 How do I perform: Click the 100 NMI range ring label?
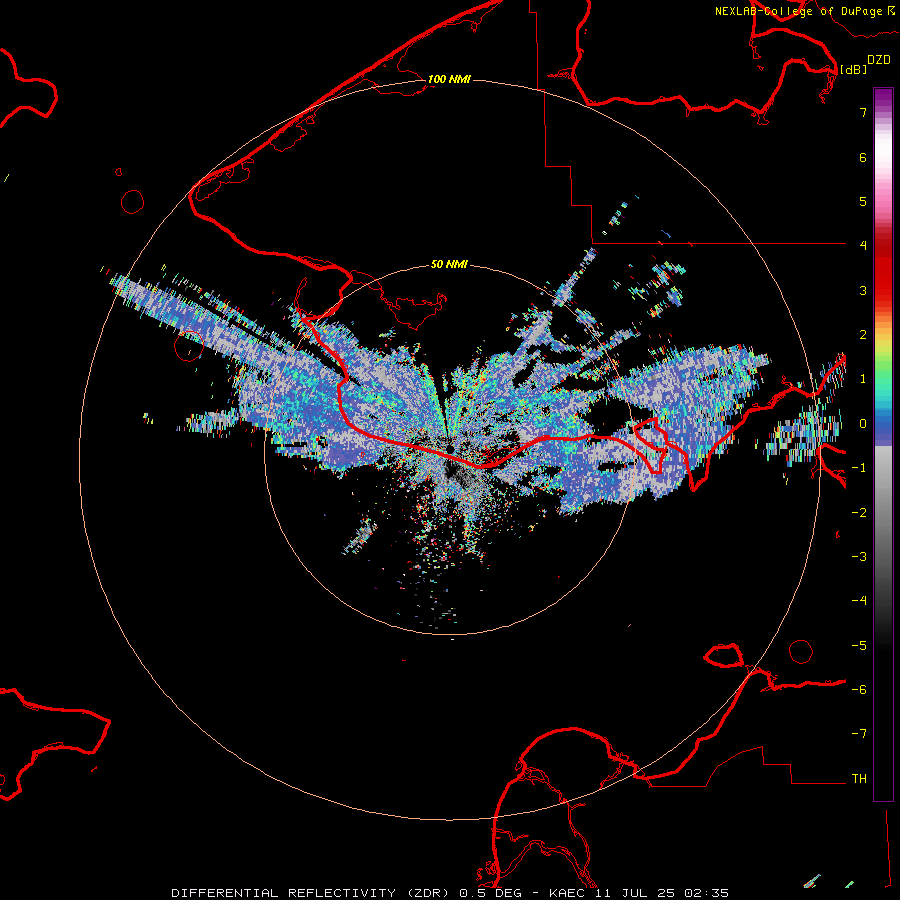(x=449, y=79)
